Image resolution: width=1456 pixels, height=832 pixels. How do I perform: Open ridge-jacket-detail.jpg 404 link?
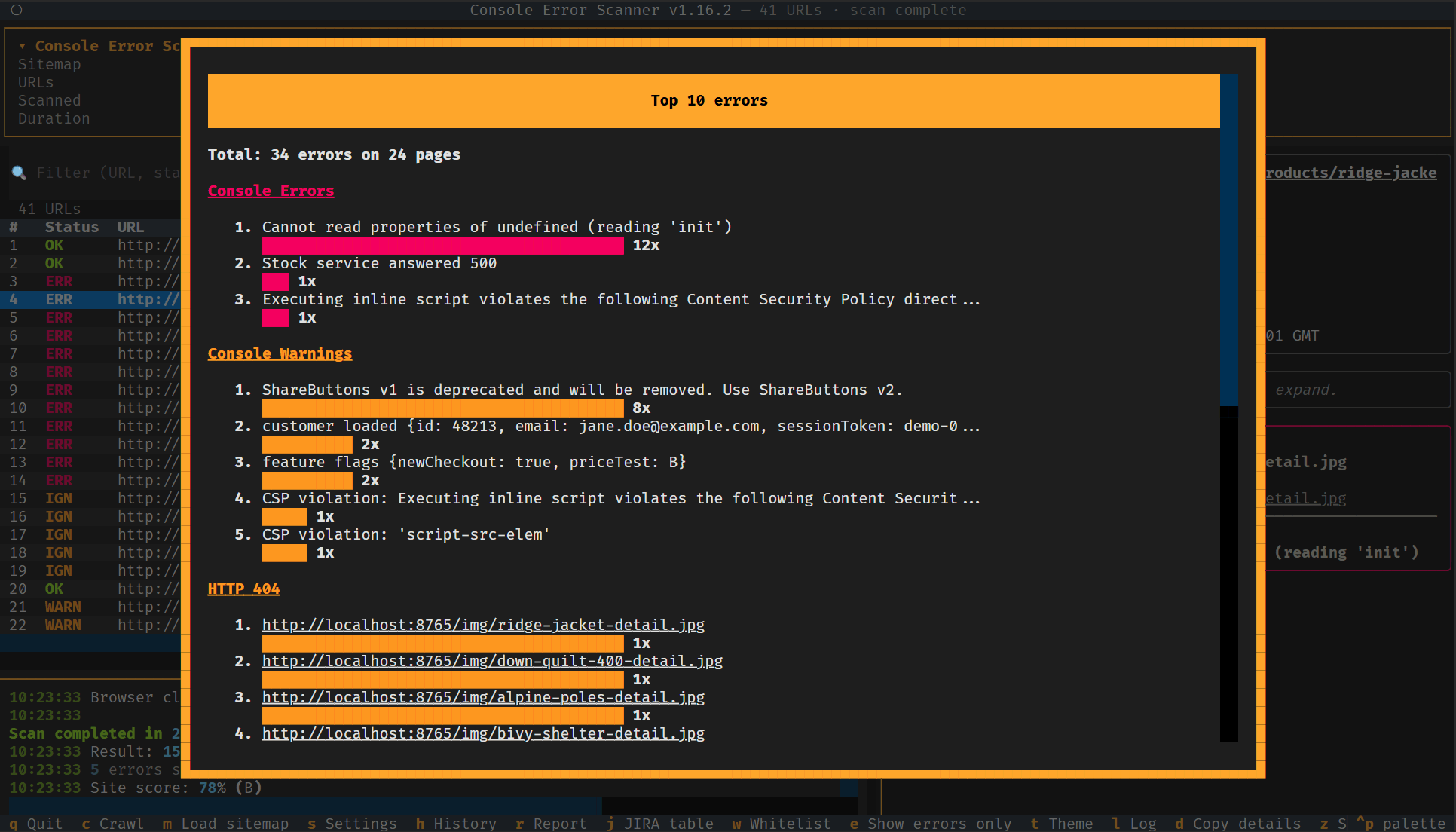point(483,625)
